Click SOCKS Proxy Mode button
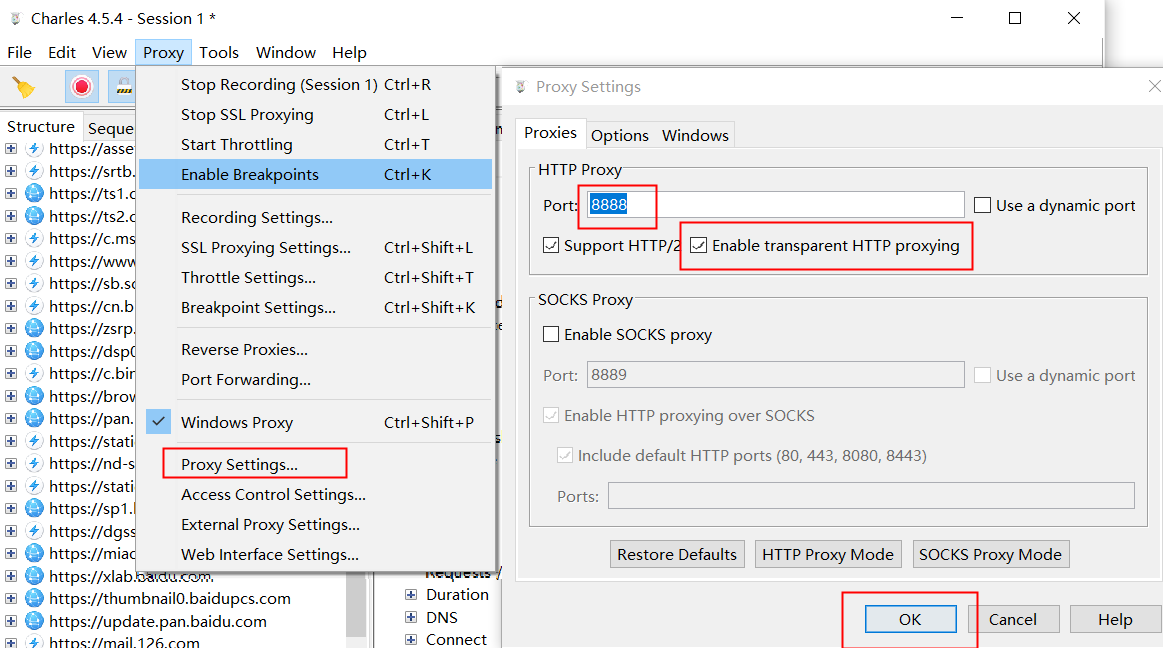The height and width of the screenshot is (648, 1163). 990,554
